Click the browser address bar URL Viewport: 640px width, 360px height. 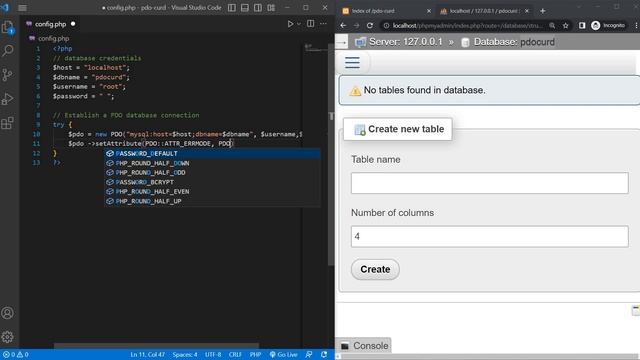468,25
